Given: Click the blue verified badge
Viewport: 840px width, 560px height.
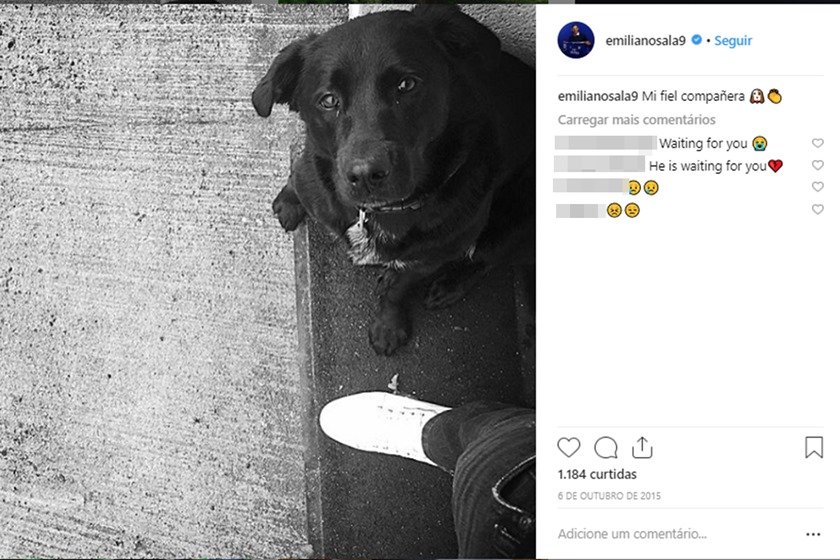Looking at the screenshot, I should pos(696,40).
